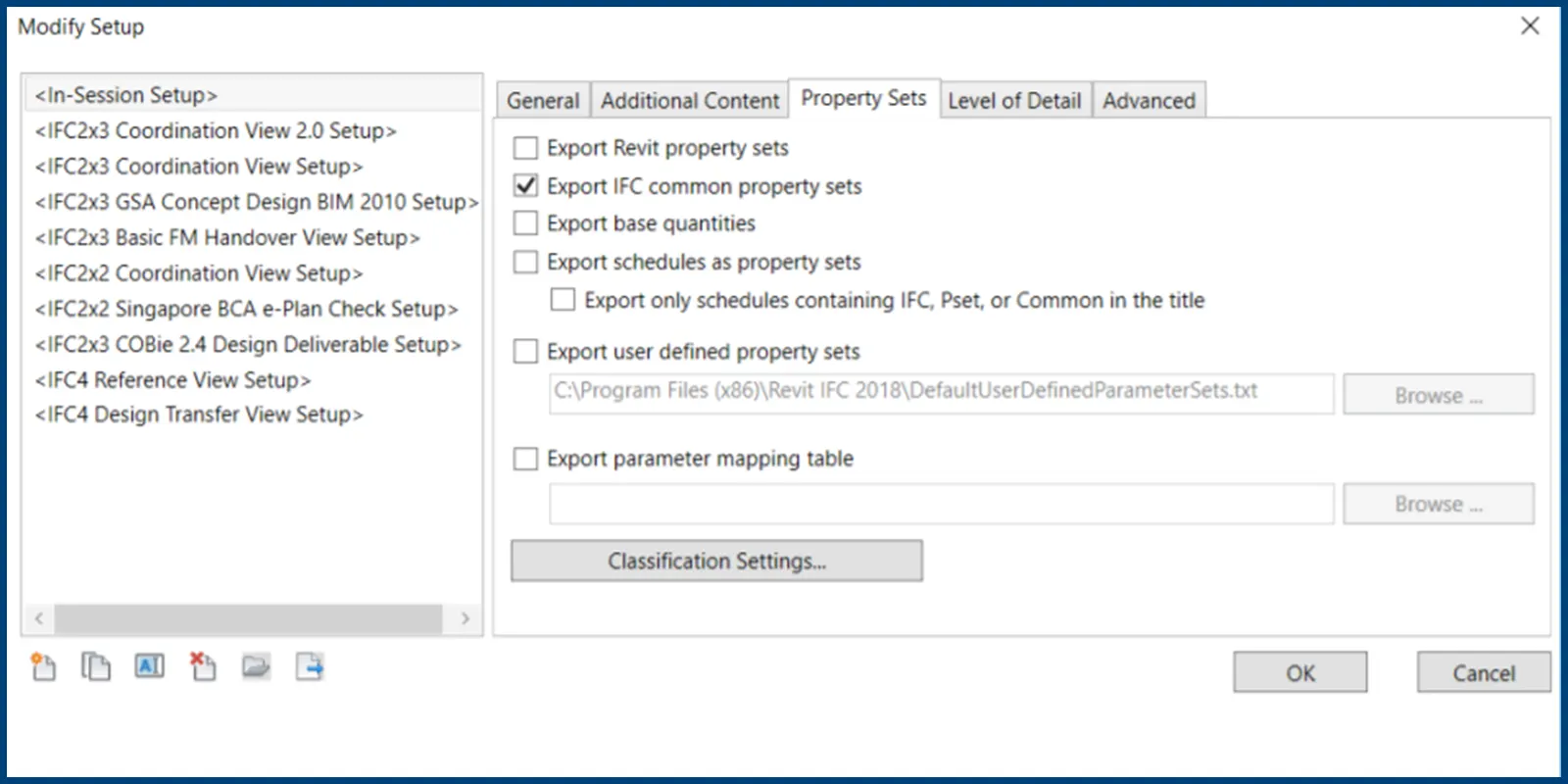Click the Duplicate setup icon
The image size is (1568, 784).
click(95, 667)
